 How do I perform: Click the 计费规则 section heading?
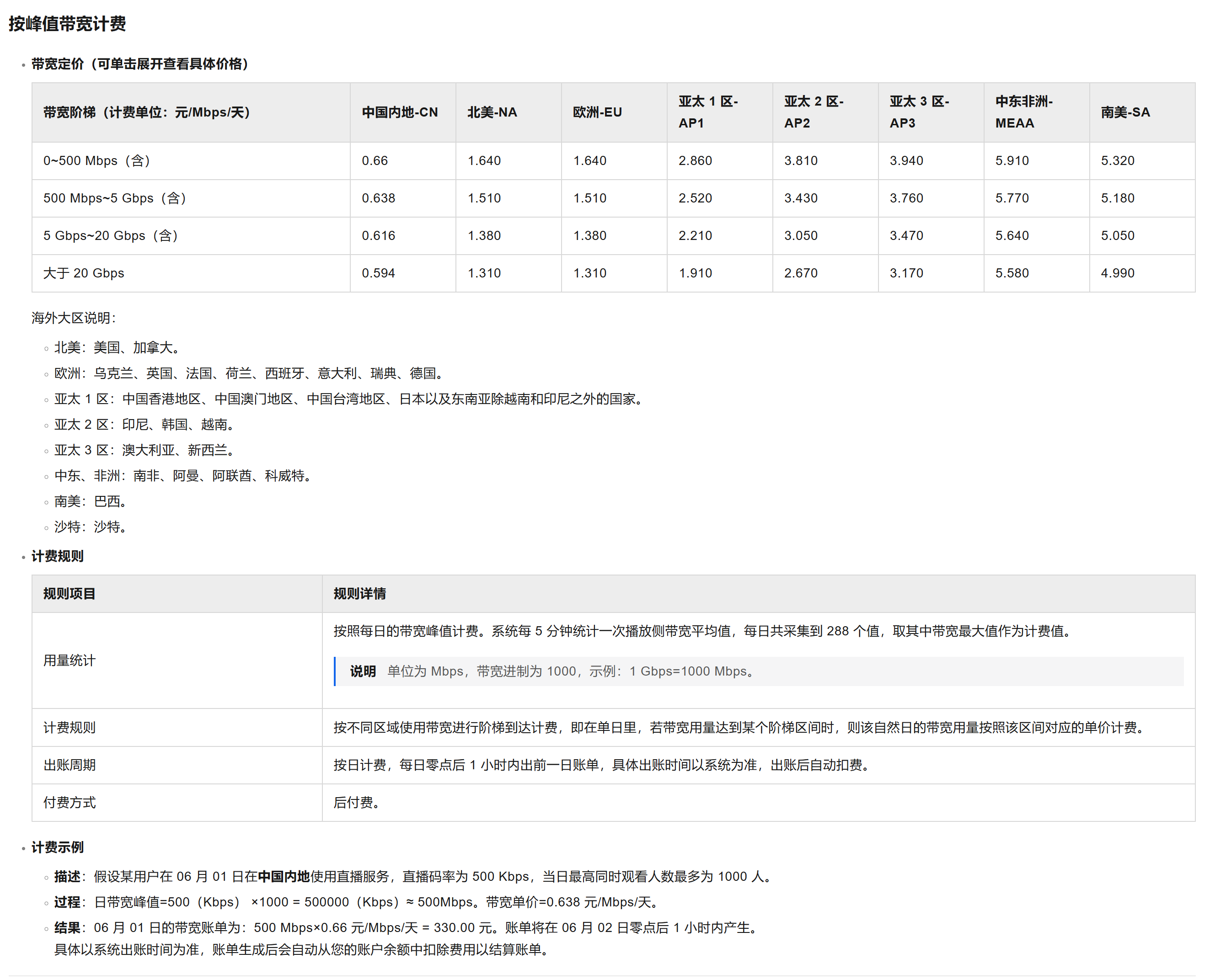[57, 556]
